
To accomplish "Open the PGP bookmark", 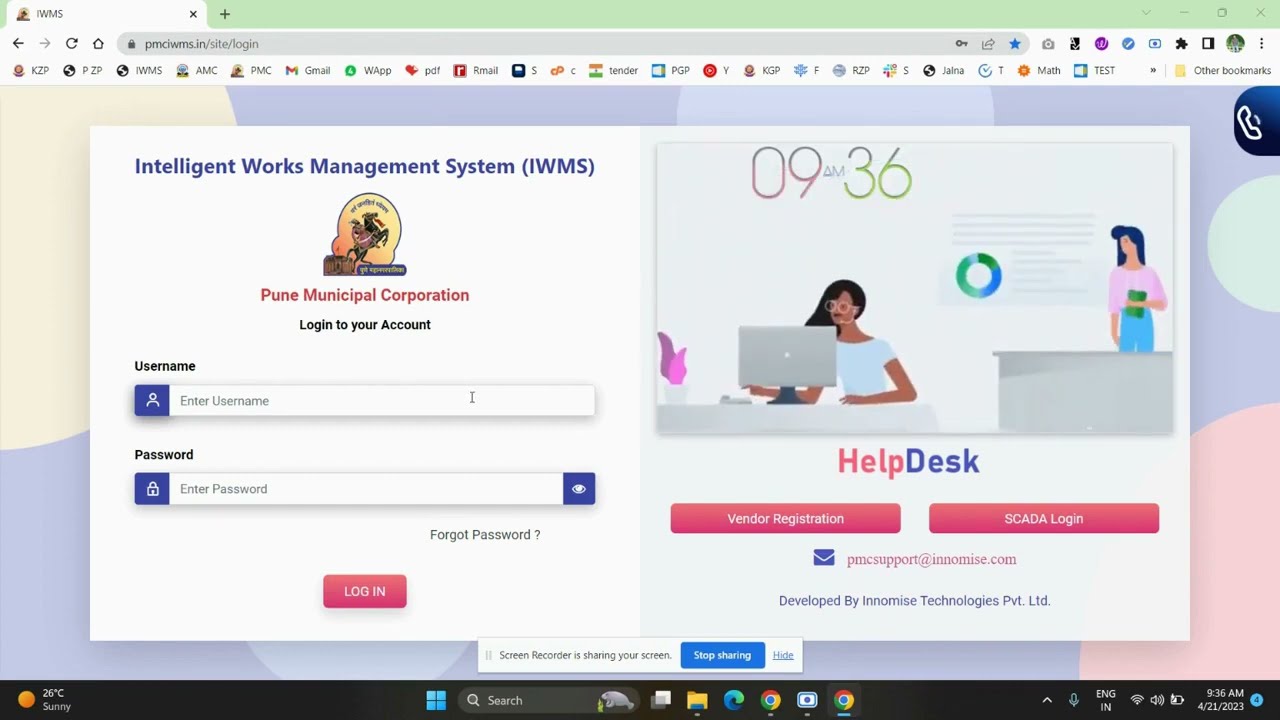I will tap(671, 71).
